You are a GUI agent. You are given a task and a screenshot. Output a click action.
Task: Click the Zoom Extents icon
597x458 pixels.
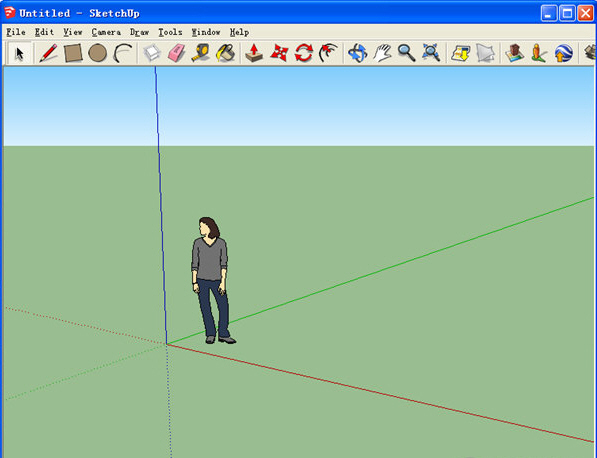click(x=431, y=53)
